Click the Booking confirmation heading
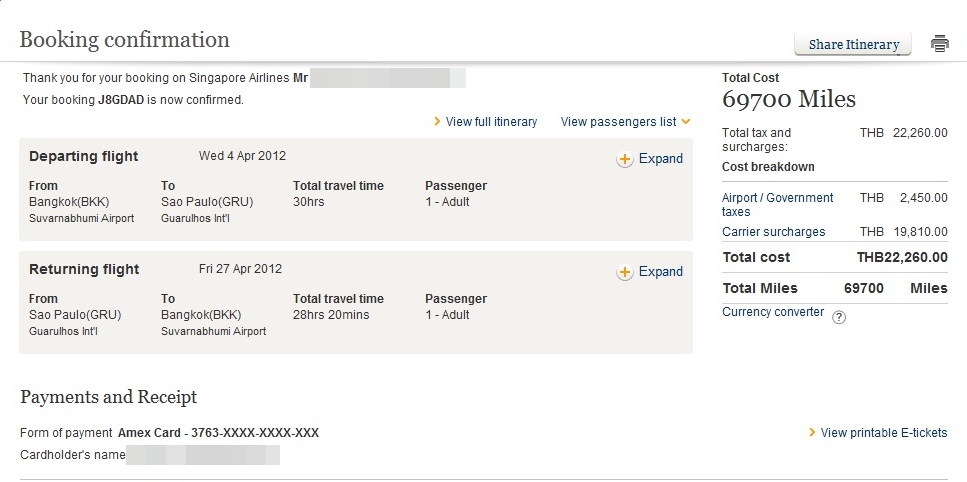This screenshot has height=482, width=967. (125, 40)
